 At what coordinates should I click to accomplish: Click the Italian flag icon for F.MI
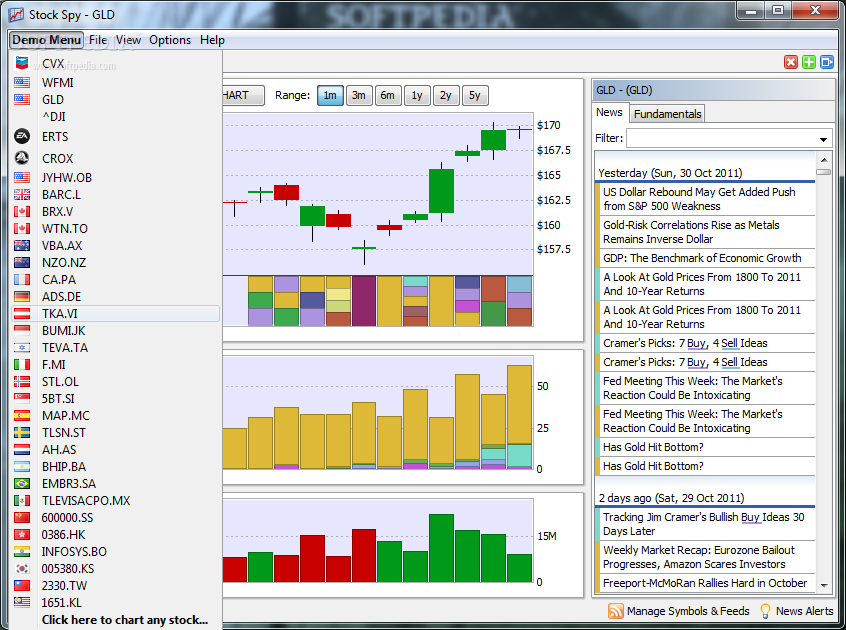point(22,365)
